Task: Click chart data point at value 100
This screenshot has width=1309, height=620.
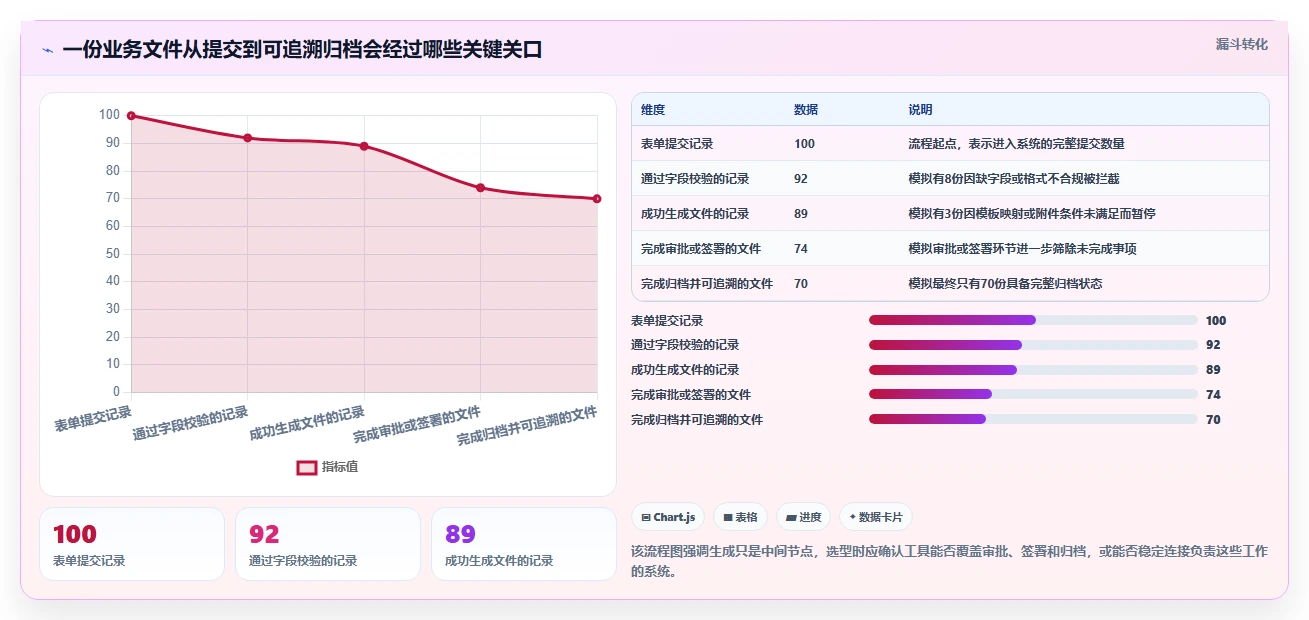Action: click(x=131, y=116)
